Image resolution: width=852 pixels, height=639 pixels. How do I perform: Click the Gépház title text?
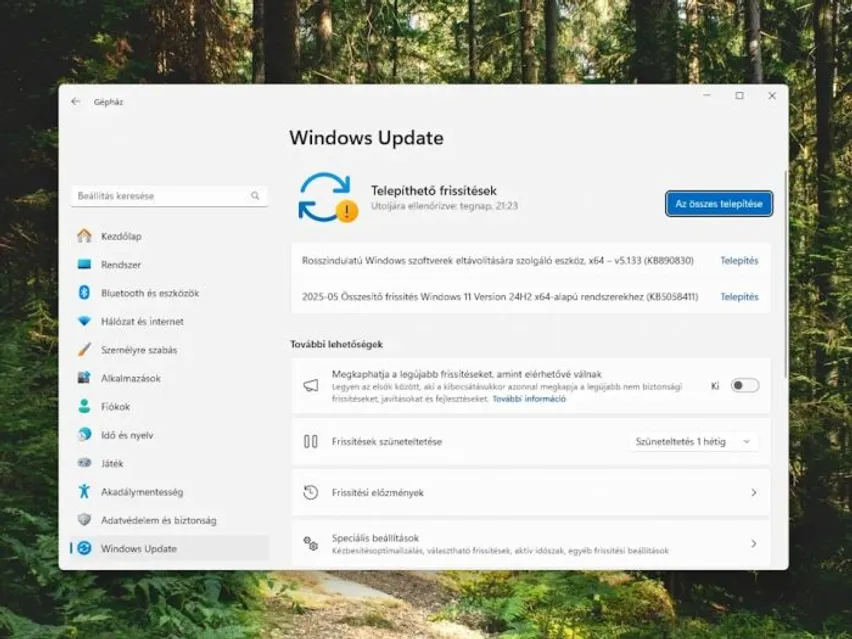coord(108,102)
